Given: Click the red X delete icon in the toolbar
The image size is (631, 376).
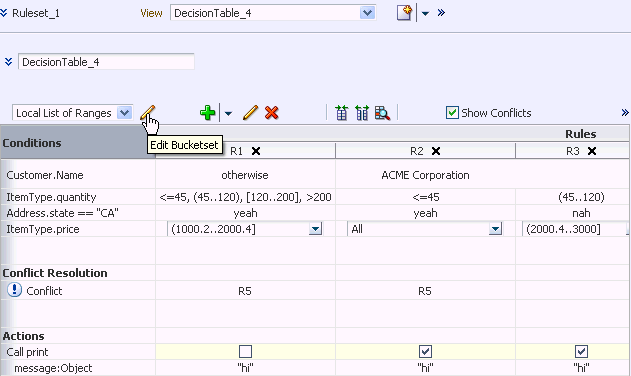Looking at the screenshot, I should [272, 113].
